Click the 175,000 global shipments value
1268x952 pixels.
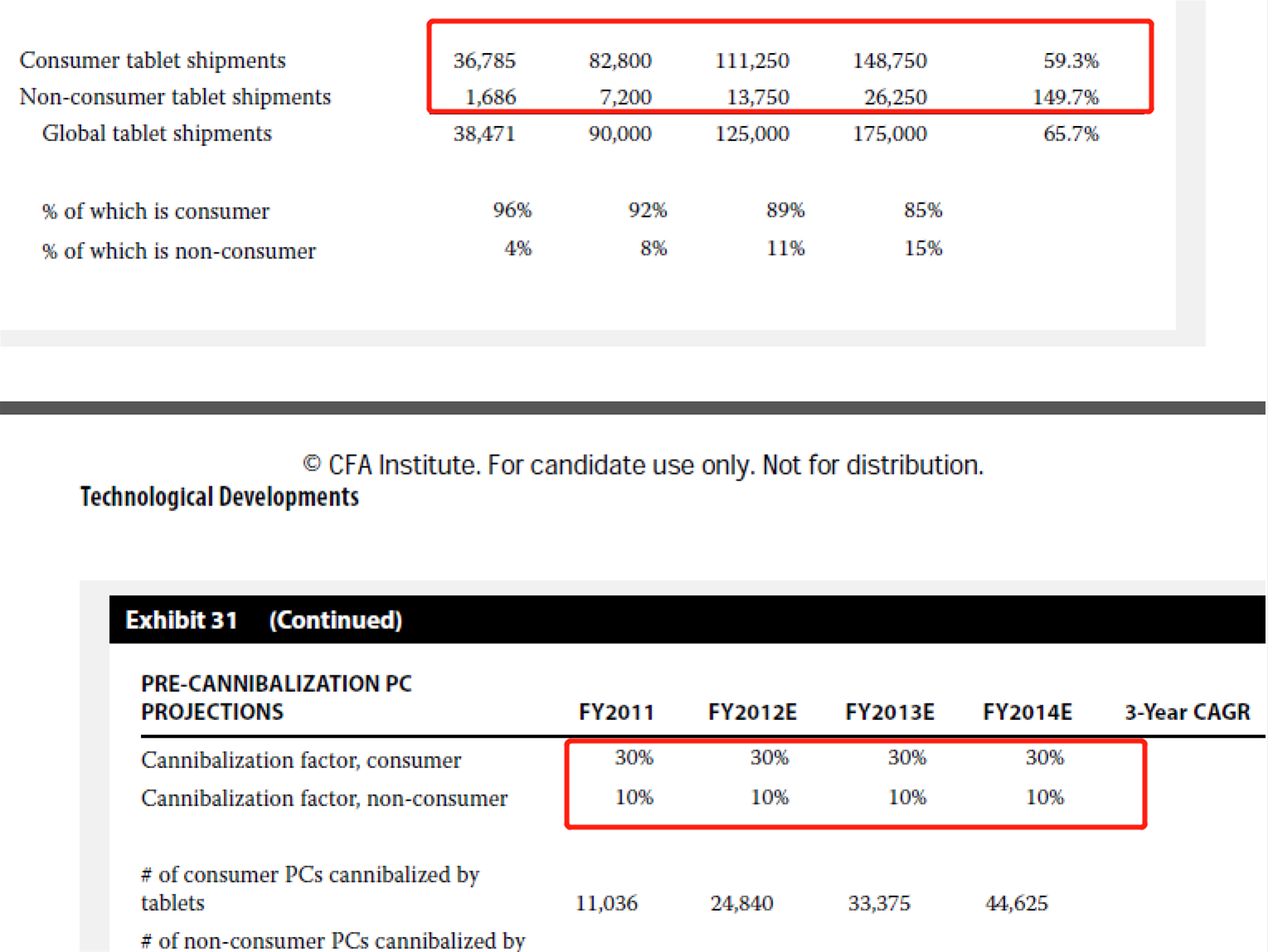[x=889, y=133]
